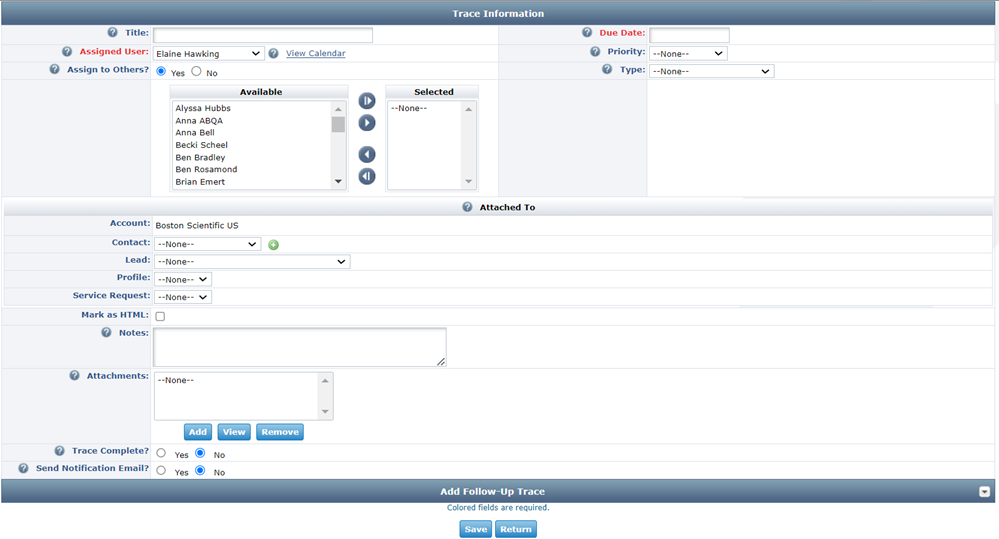
Task: Open help icon for Trace Complete
Action: click(x=59, y=450)
